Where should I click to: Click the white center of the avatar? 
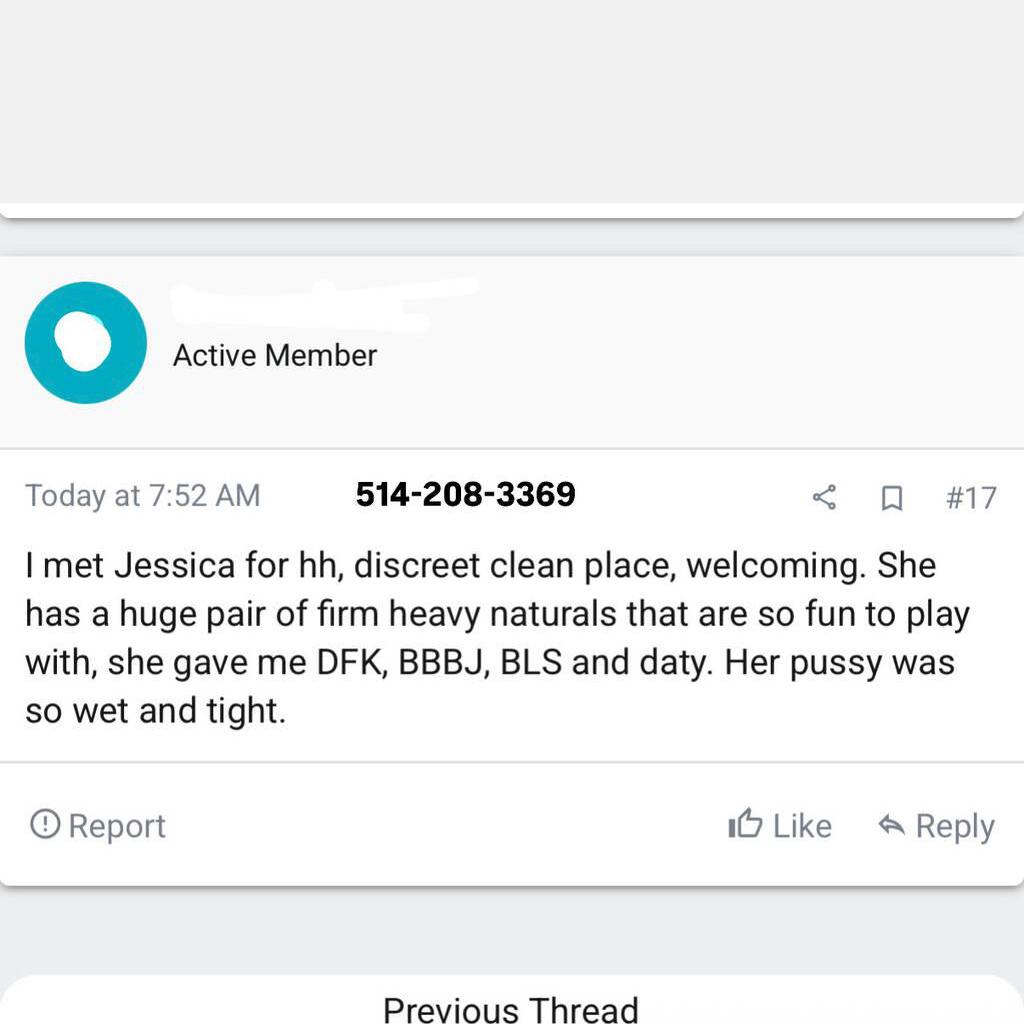tap(84, 342)
